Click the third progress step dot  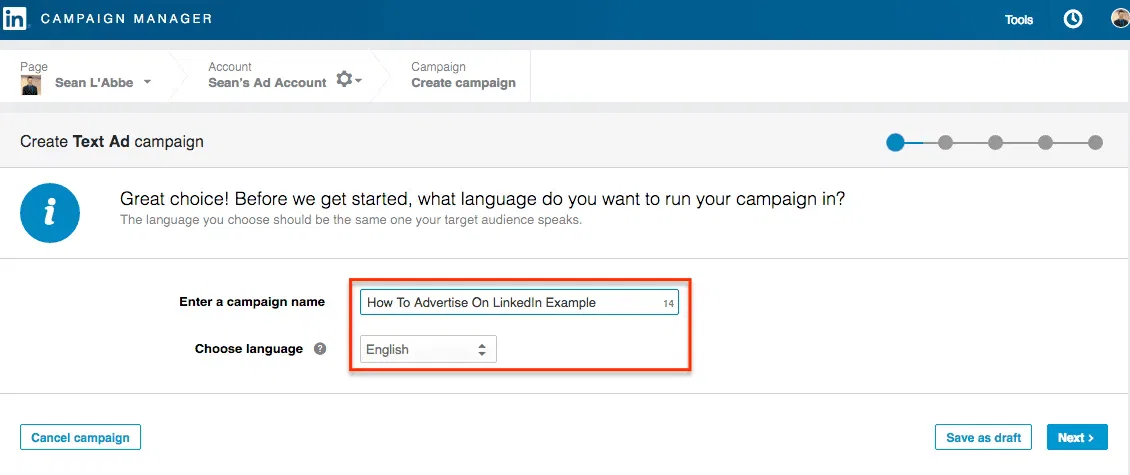[x=995, y=143]
